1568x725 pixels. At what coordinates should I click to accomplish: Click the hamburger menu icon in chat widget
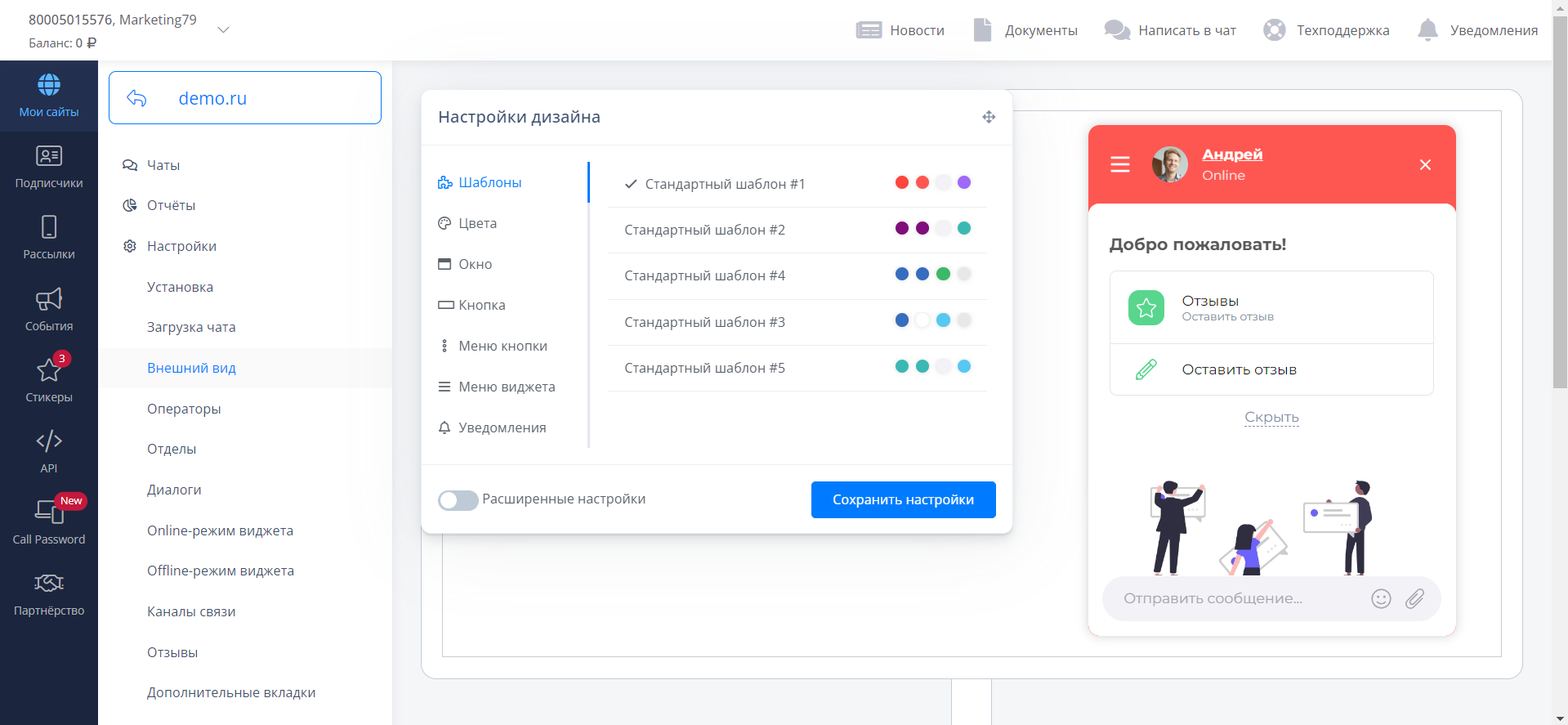1120,164
